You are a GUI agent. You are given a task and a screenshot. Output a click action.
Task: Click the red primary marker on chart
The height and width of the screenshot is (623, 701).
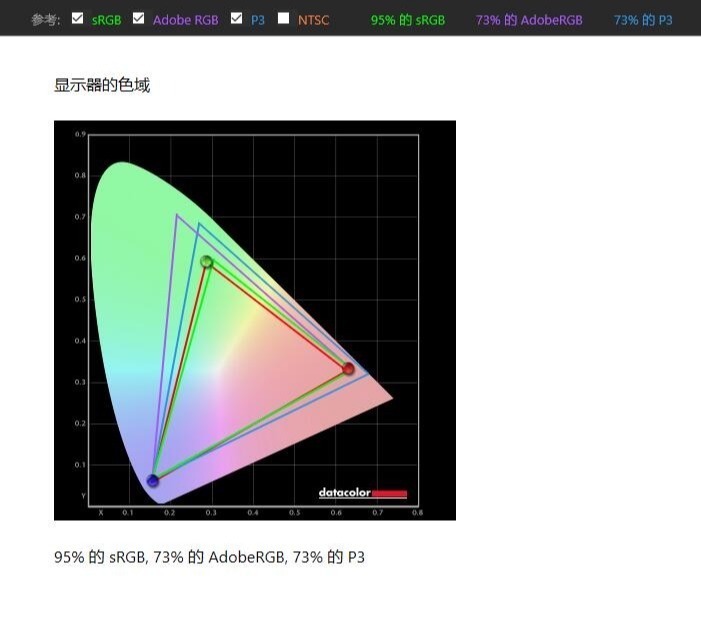[348, 369]
